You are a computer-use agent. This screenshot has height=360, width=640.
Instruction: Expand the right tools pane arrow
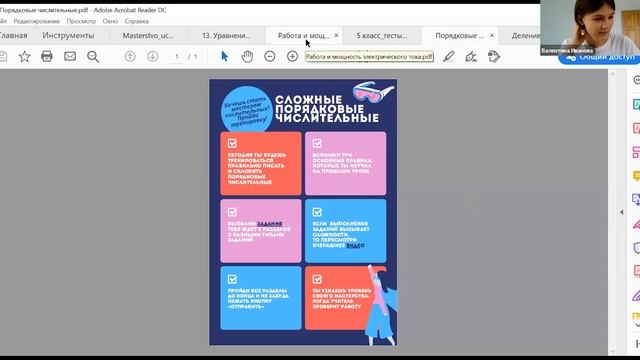click(x=622, y=212)
